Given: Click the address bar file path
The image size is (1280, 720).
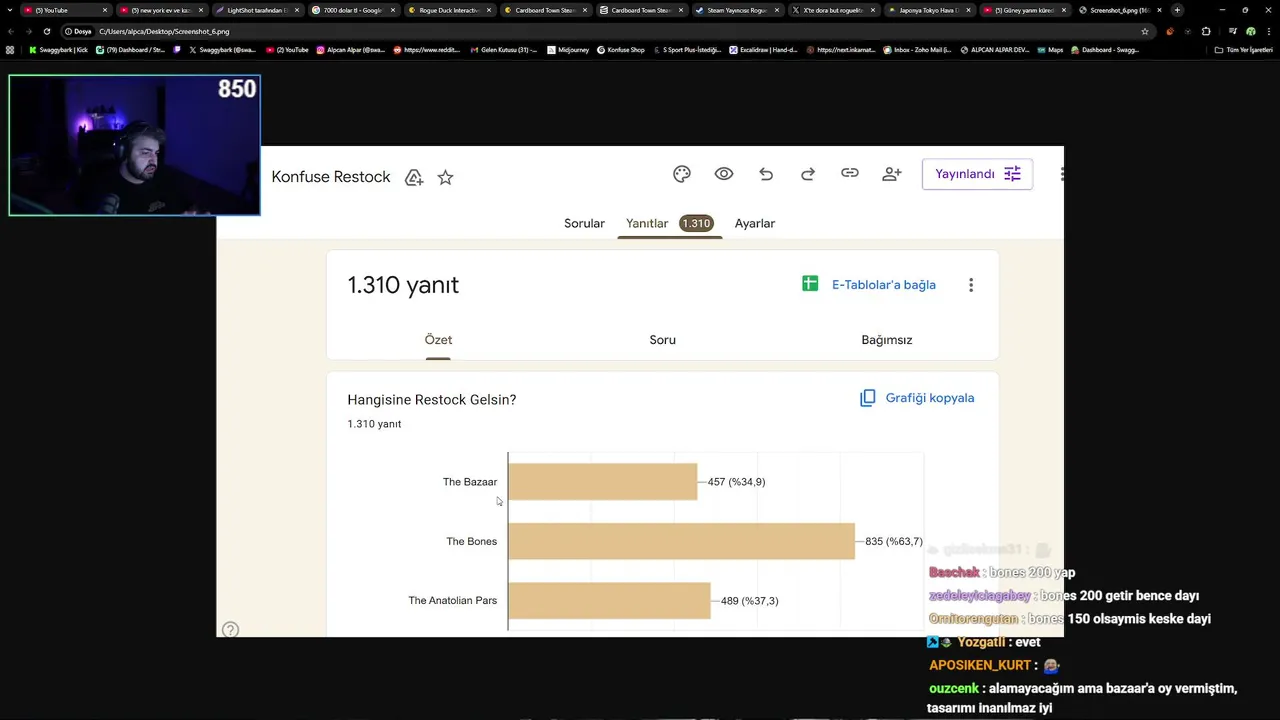Looking at the screenshot, I should [164, 31].
